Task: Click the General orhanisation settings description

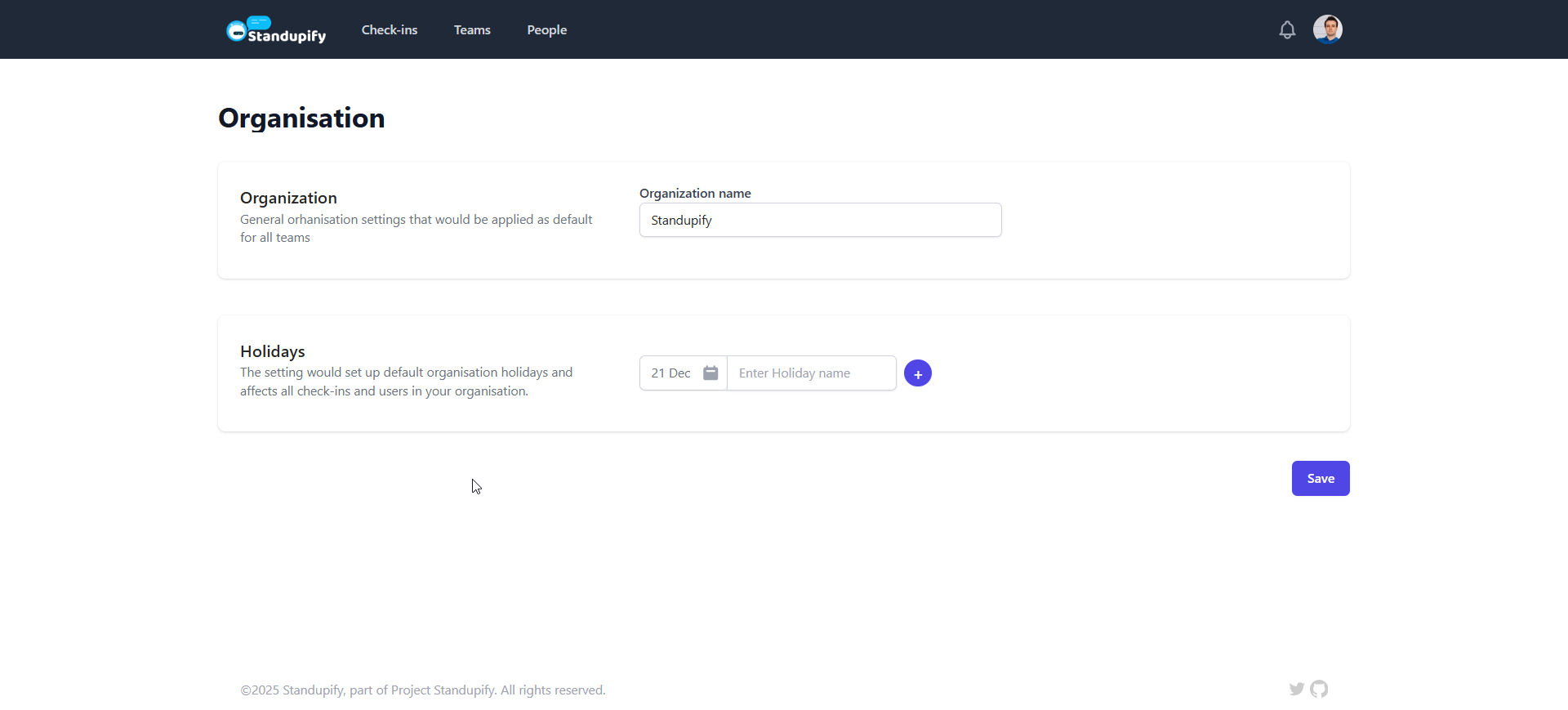Action: [x=416, y=228]
